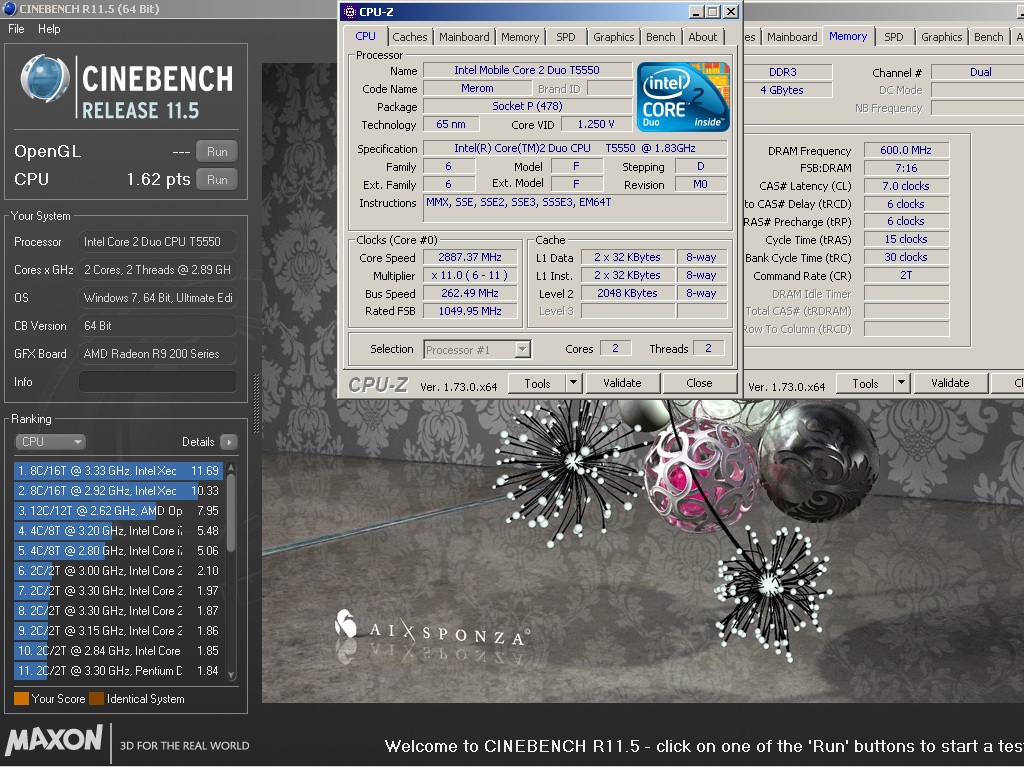
Task: Click GFX Board AMD Radeon R9 field
Action: pos(157,354)
